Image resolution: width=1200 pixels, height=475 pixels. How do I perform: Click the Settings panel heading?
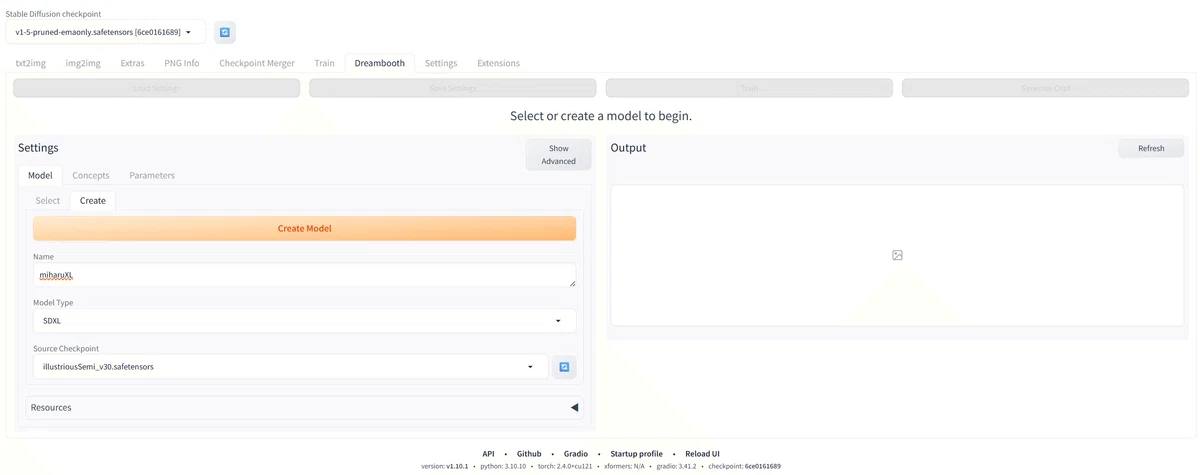pyautogui.click(x=38, y=148)
